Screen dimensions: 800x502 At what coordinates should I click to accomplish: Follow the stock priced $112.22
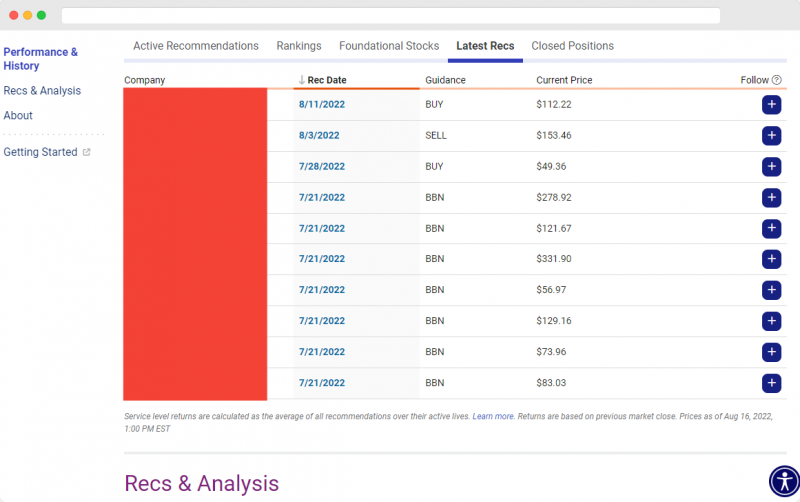[x=771, y=105]
